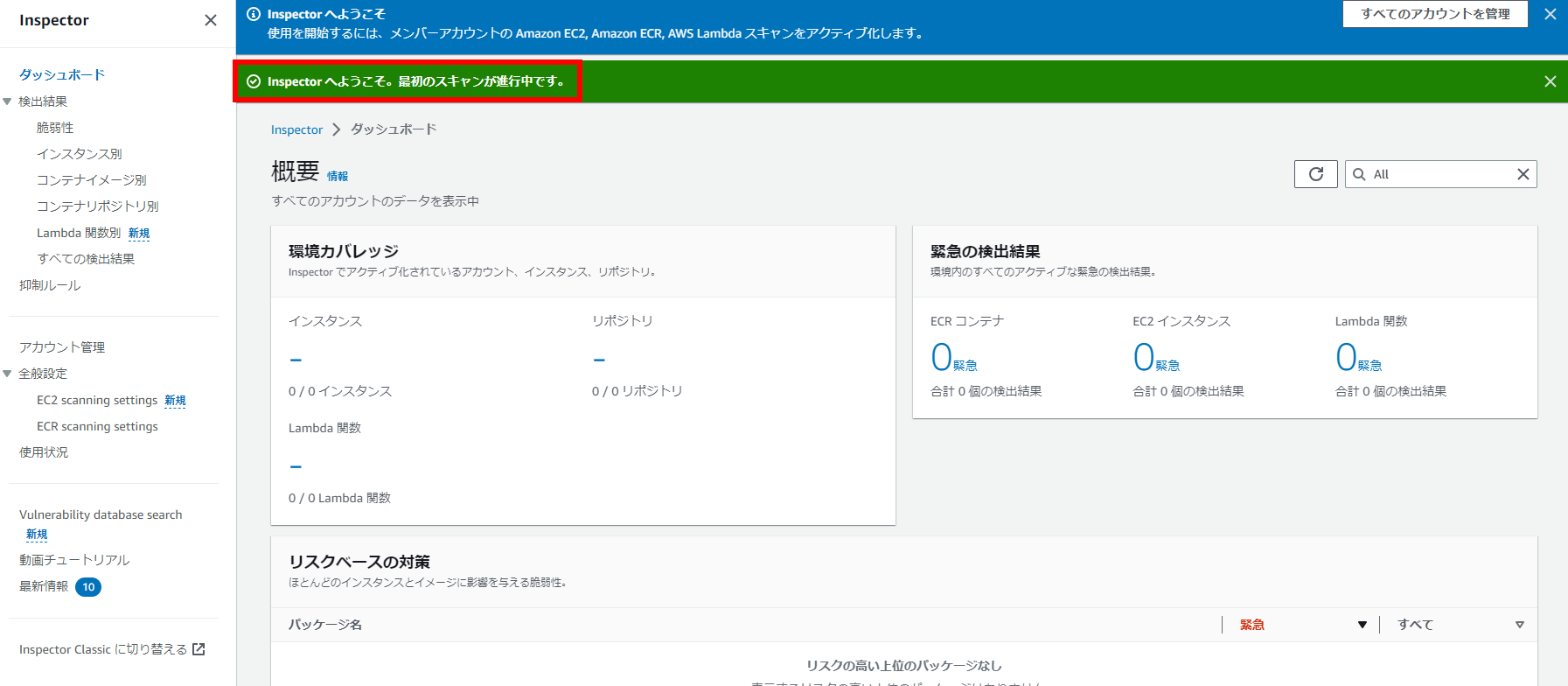Click the リスクの高い上位のパッケージなし message
The width and height of the screenshot is (1568, 686).
[x=904, y=666]
